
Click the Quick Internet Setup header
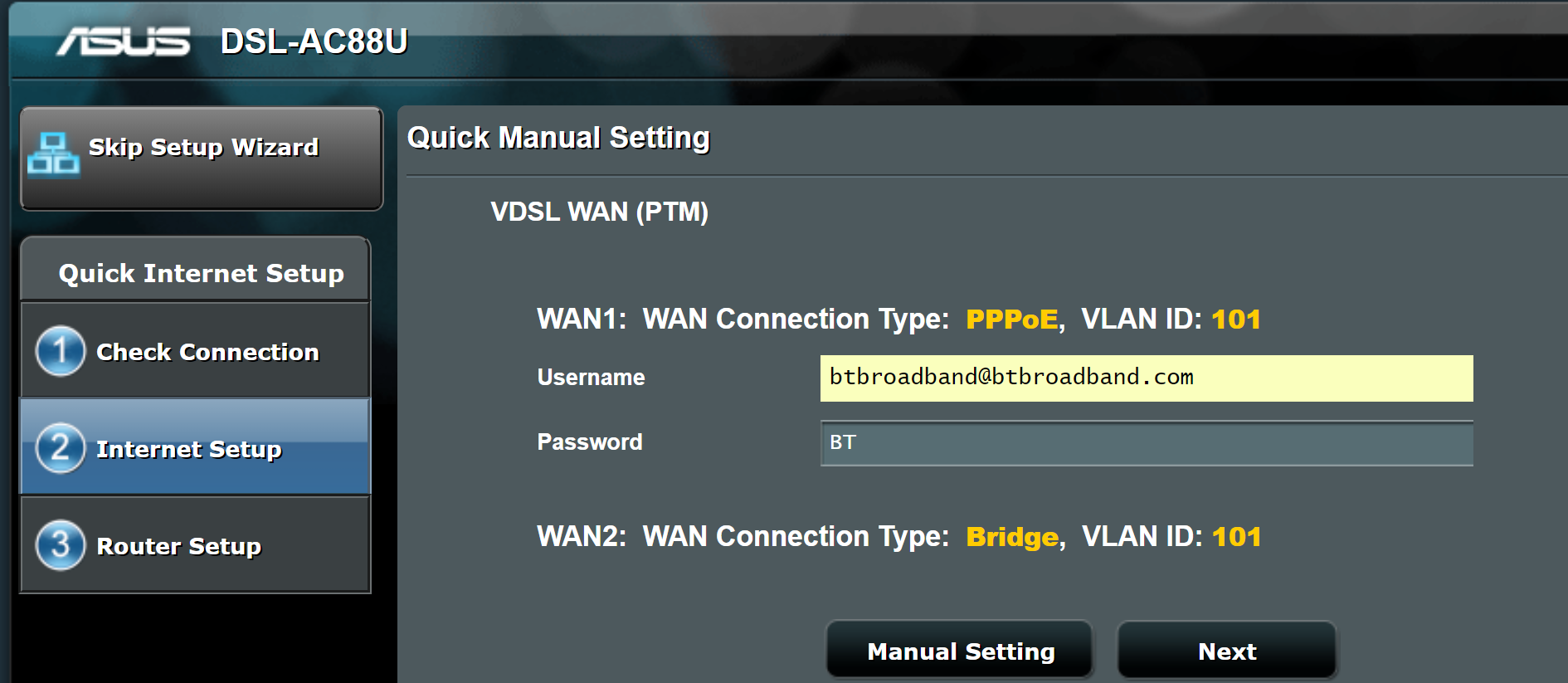pos(201,273)
